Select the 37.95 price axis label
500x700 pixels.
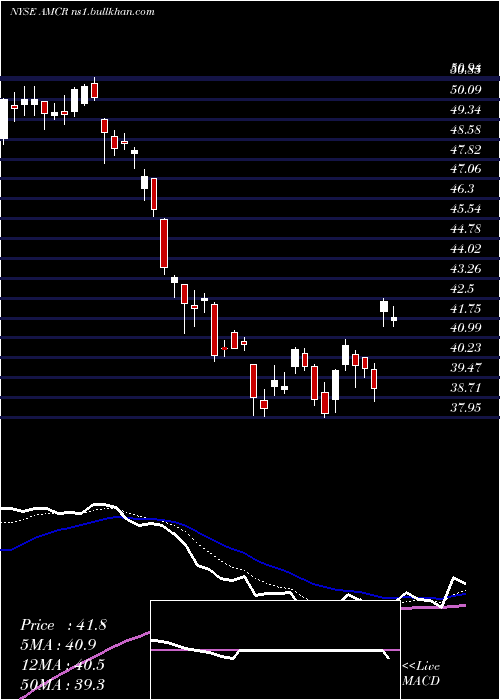pyautogui.click(x=466, y=408)
